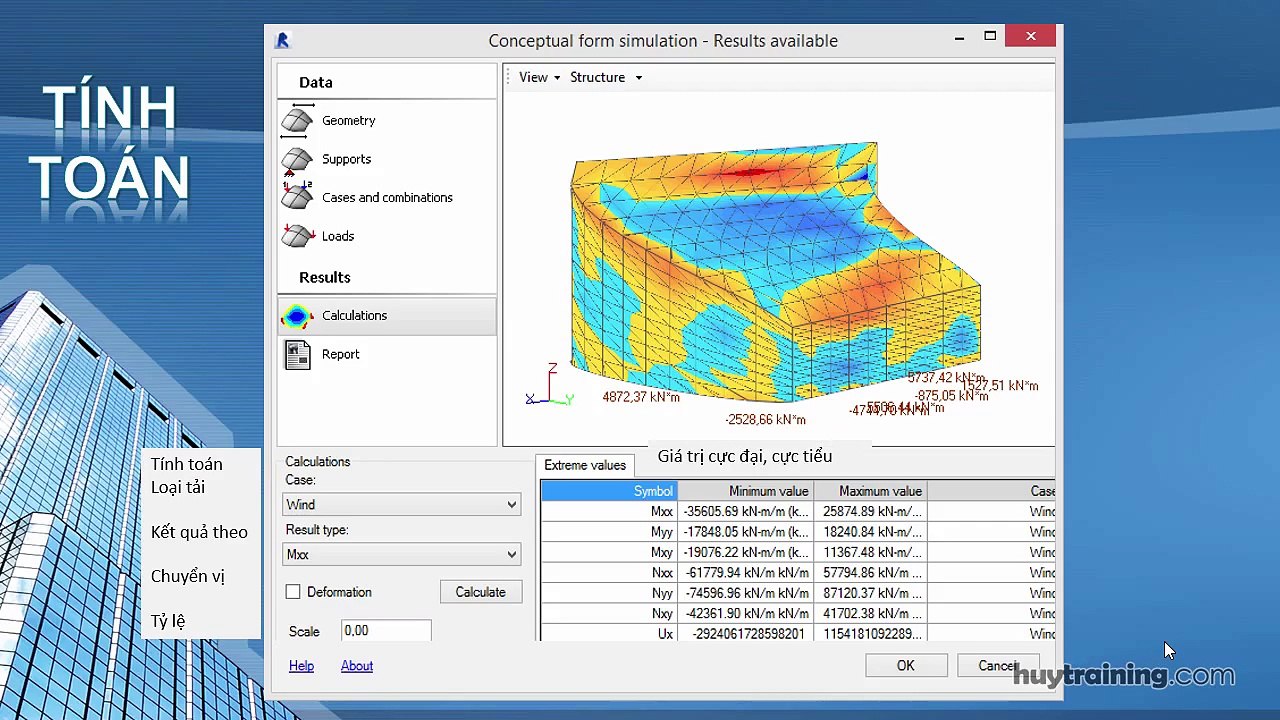The width and height of the screenshot is (1280, 720).
Task: Click the Cancel button
Action: pos(997,666)
